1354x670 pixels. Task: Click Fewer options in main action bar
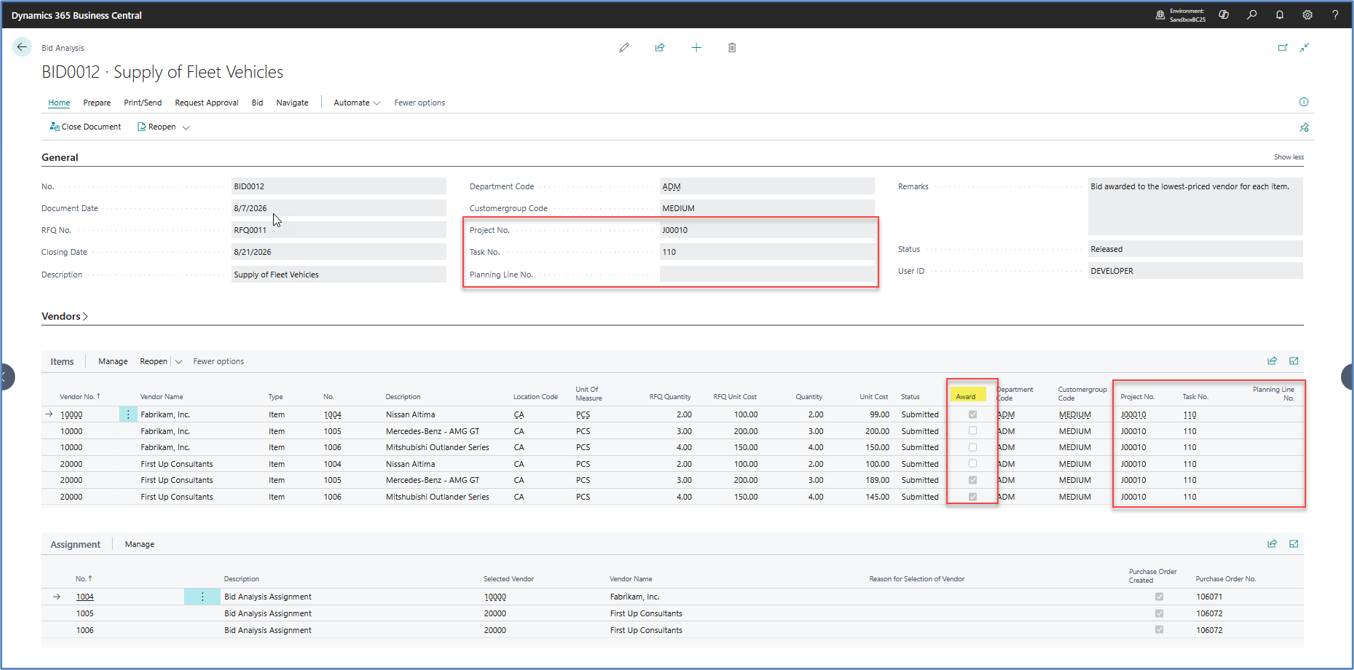(x=420, y=102)
